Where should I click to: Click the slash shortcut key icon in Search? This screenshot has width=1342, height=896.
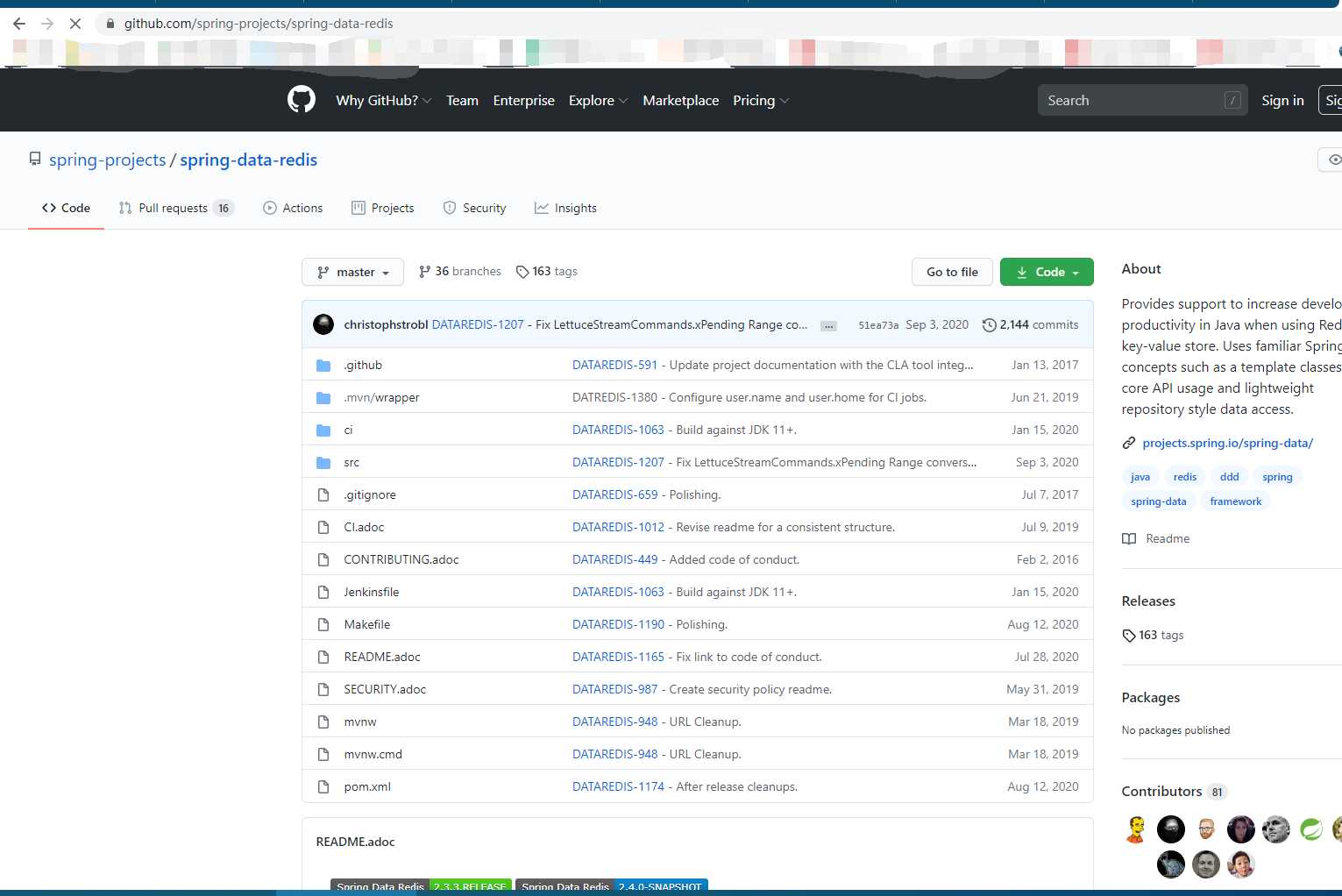[1232, 100]
